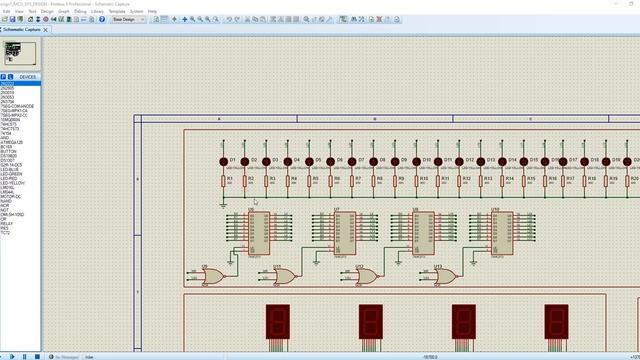
Task: Select the highlighted first device in the list
Action: pyautogui.click(x=20, y=84)
